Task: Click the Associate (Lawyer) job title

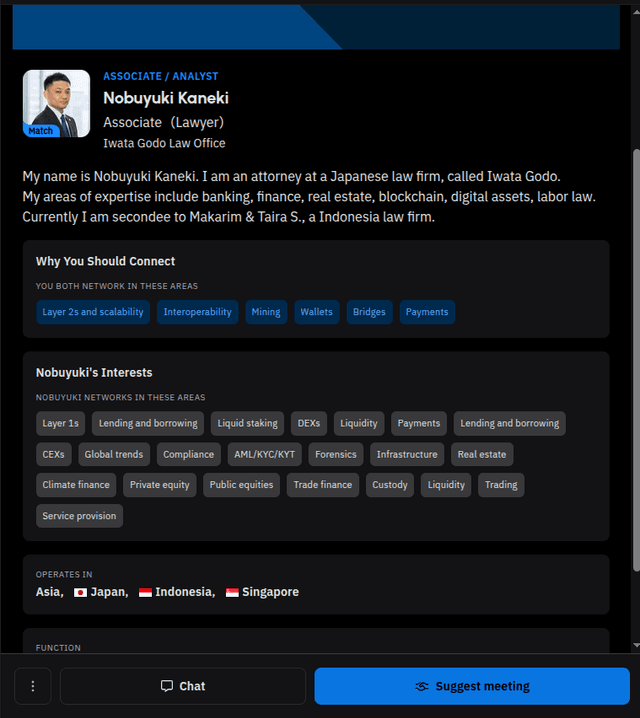Action: [x=163, y=122]
